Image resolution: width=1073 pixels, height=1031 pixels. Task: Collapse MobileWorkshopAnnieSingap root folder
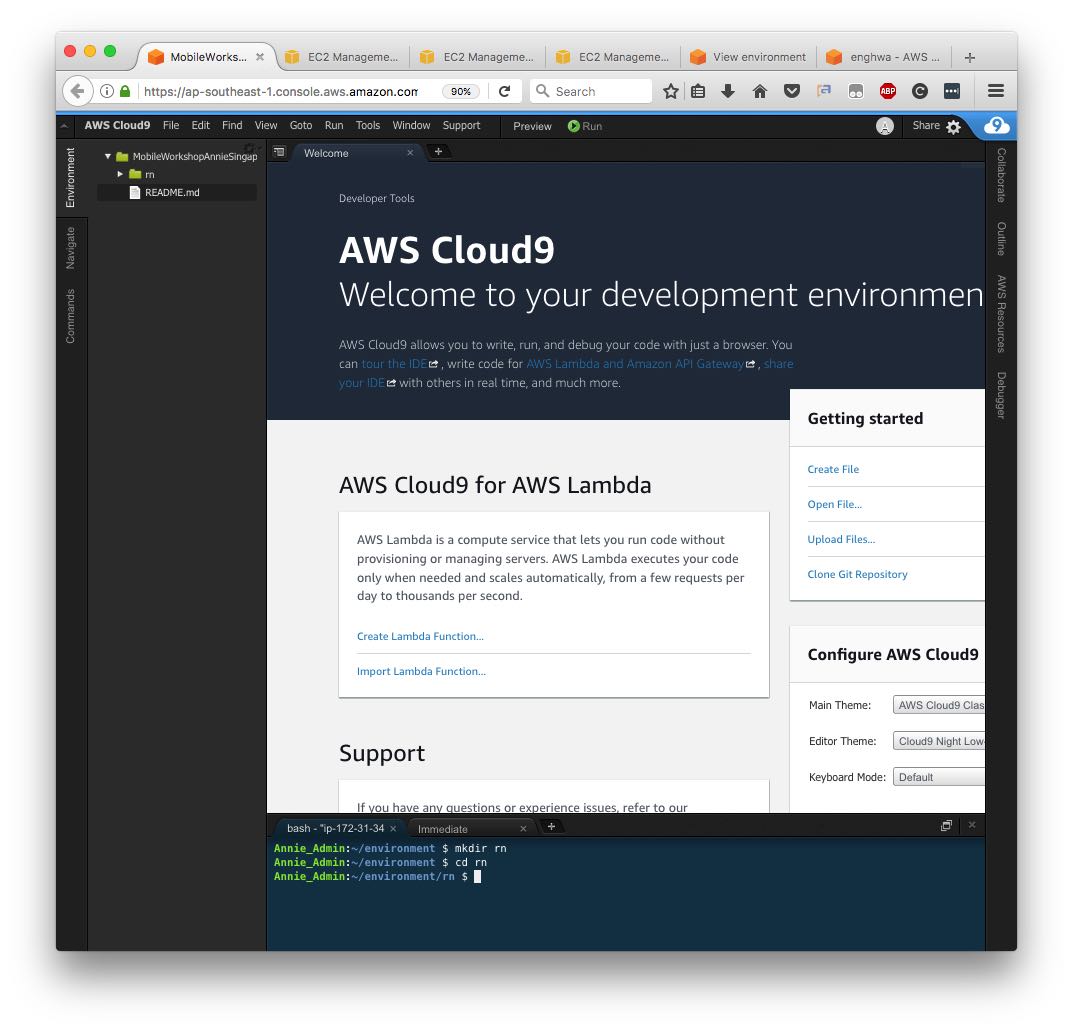[107, 156]
